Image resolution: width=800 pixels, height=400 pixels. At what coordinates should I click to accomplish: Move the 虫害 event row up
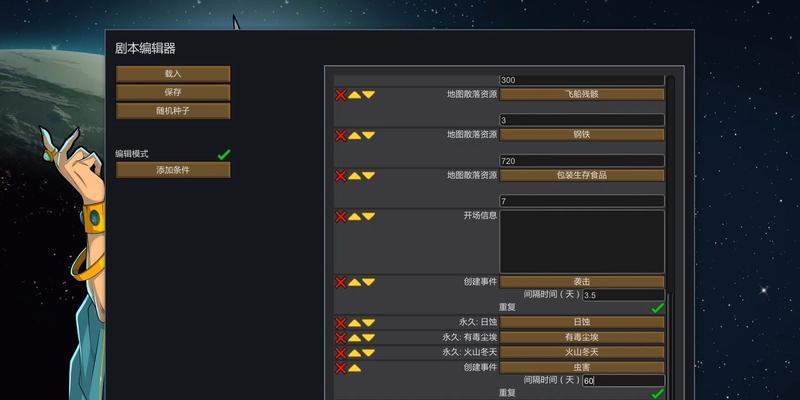[355, 368]
